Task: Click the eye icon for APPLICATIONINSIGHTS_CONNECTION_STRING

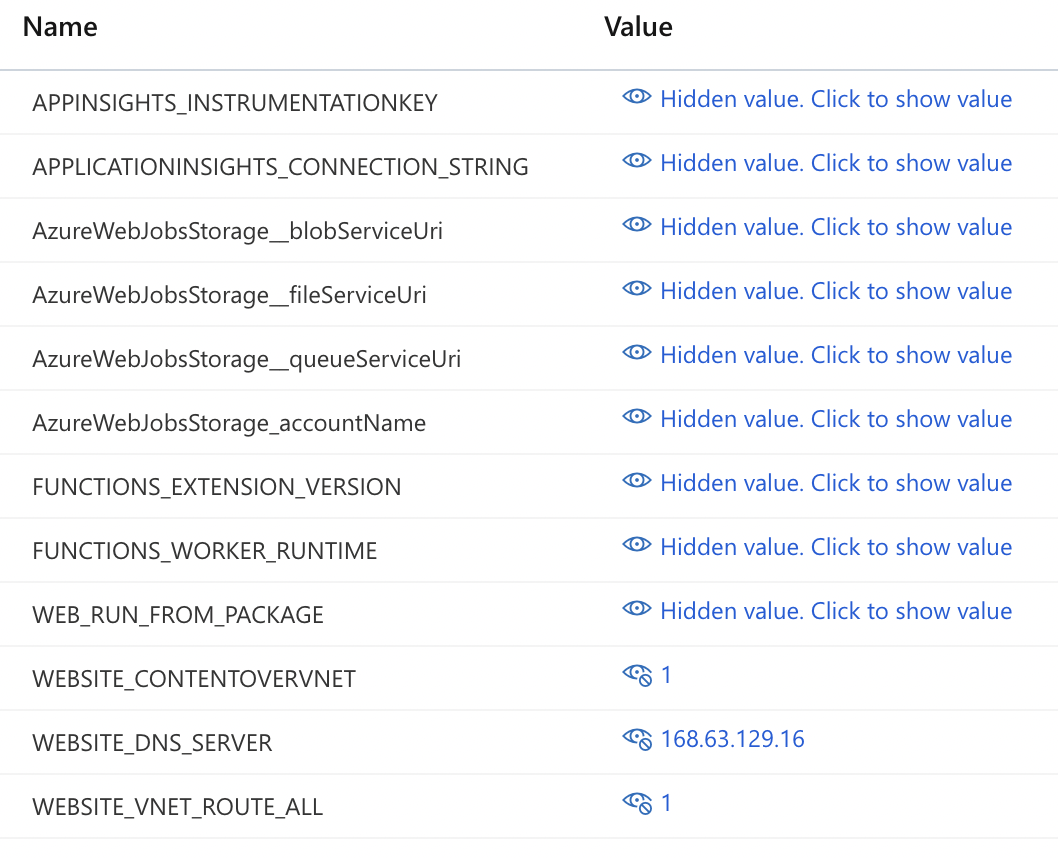Action: pos(637,164)
